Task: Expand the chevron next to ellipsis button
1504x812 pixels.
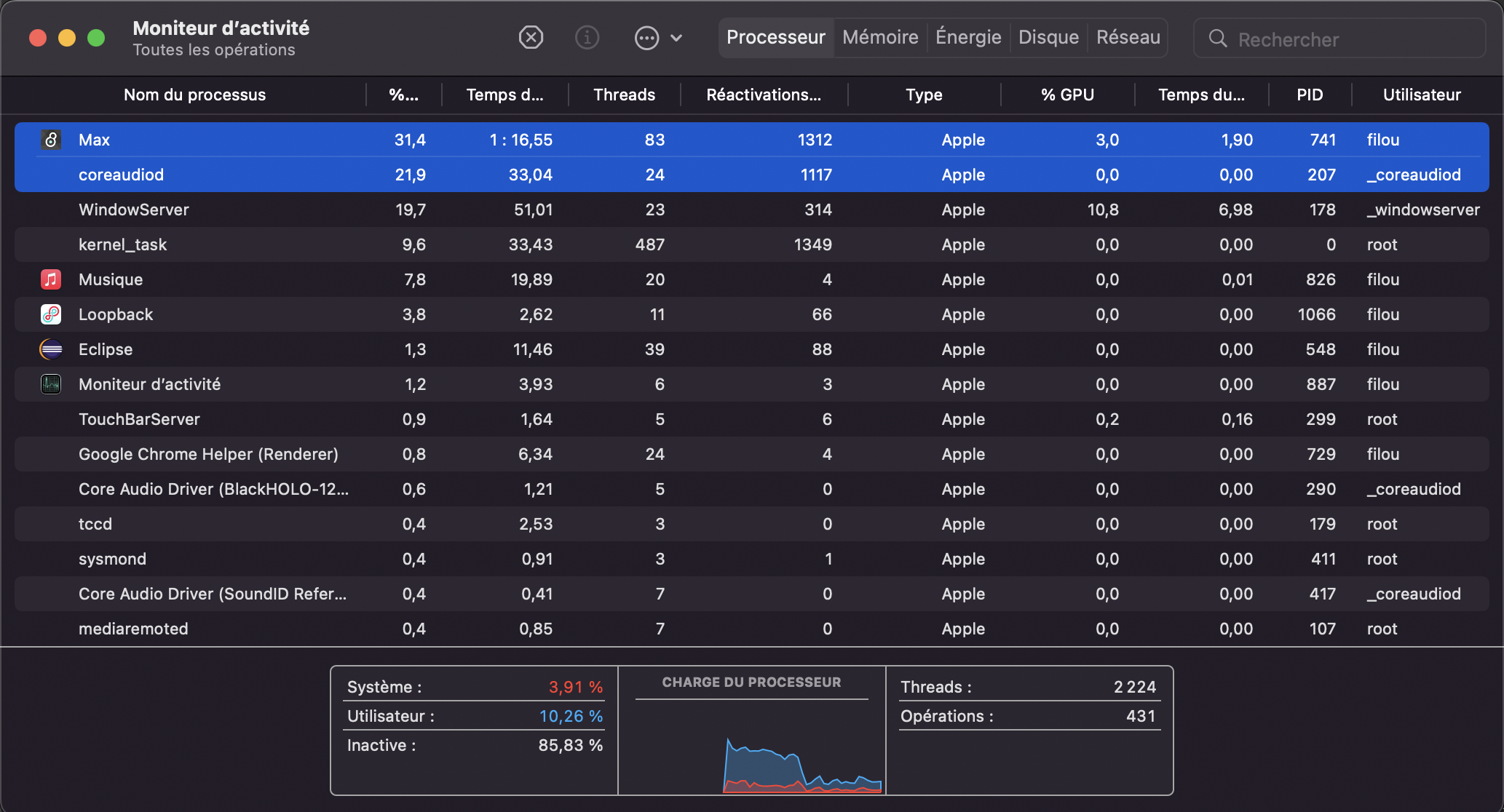Action: coord(676,38)
